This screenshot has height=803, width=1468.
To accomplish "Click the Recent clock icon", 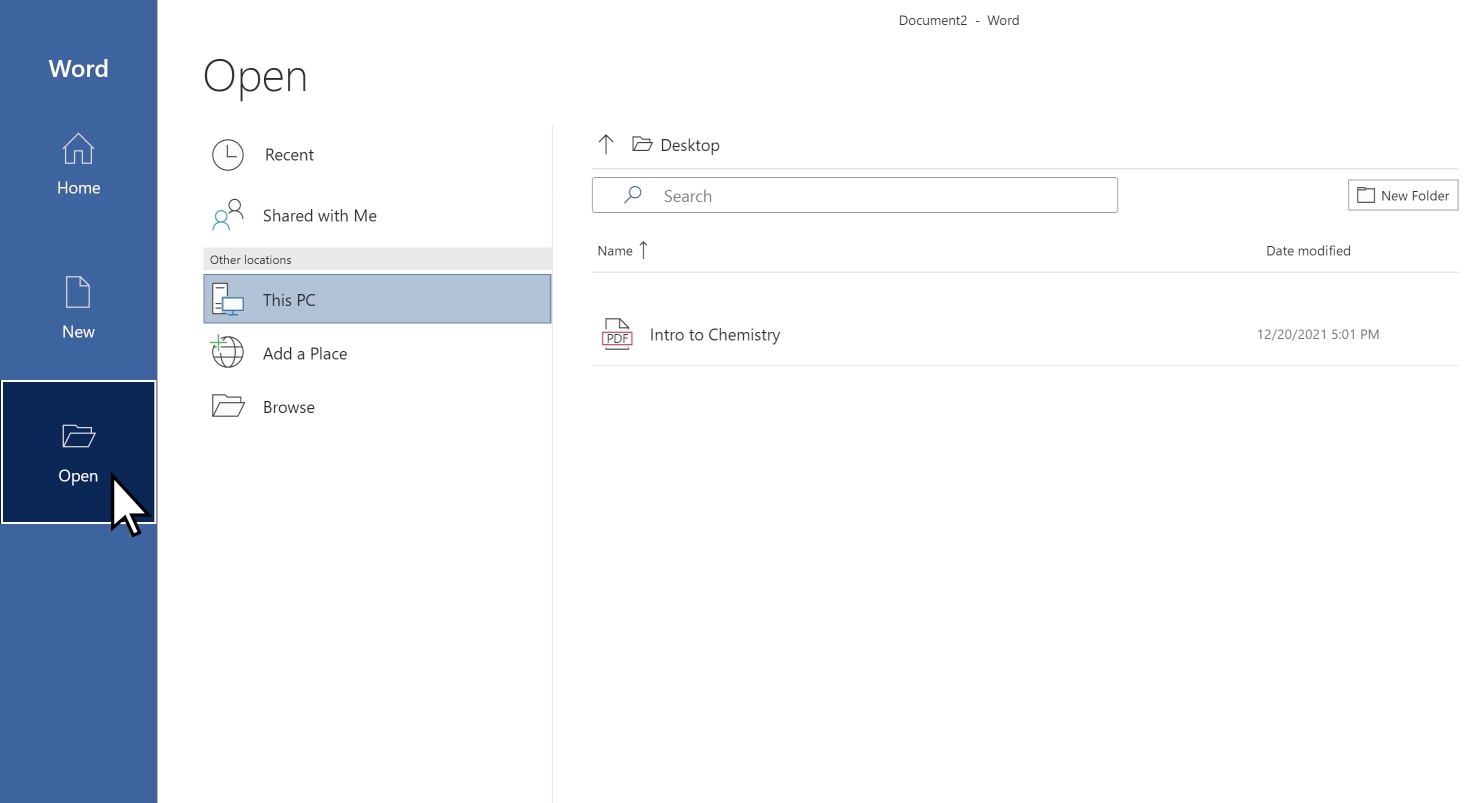I will [x=228, y=155].
